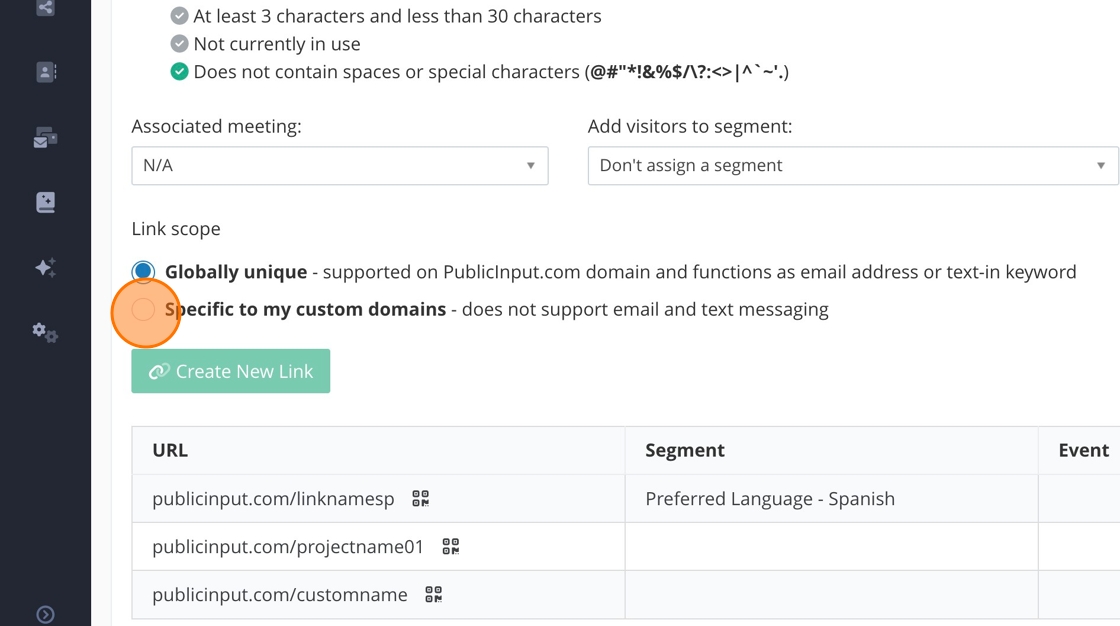Select the Globally unique link scope
Image resolution: width=1120 pixels, height=626 pixels.
click(144, 271)
